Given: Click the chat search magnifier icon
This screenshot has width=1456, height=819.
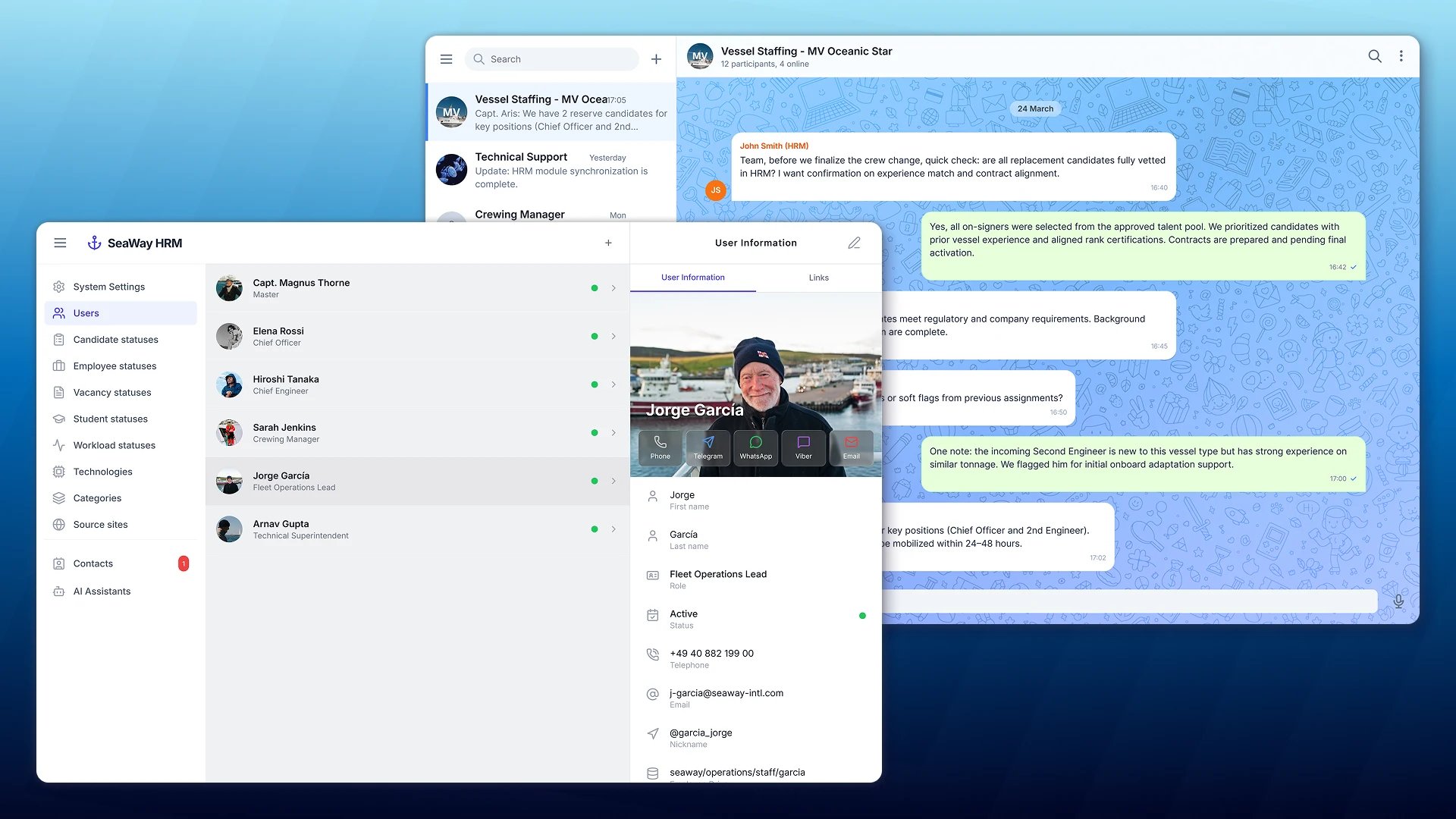Looking at the screenshot, I should [x=1374, y=56].
